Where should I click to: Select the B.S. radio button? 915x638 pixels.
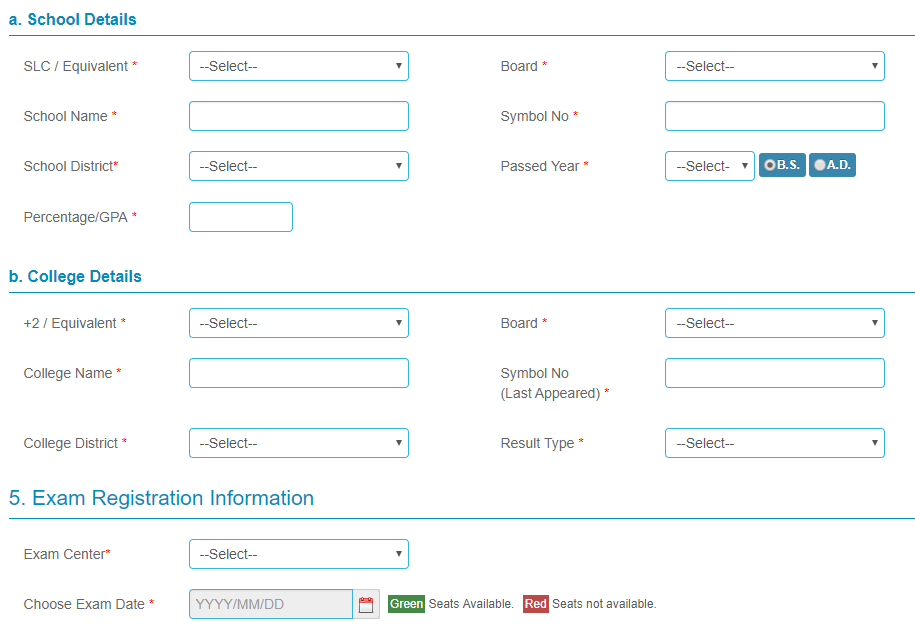[770, 165]
